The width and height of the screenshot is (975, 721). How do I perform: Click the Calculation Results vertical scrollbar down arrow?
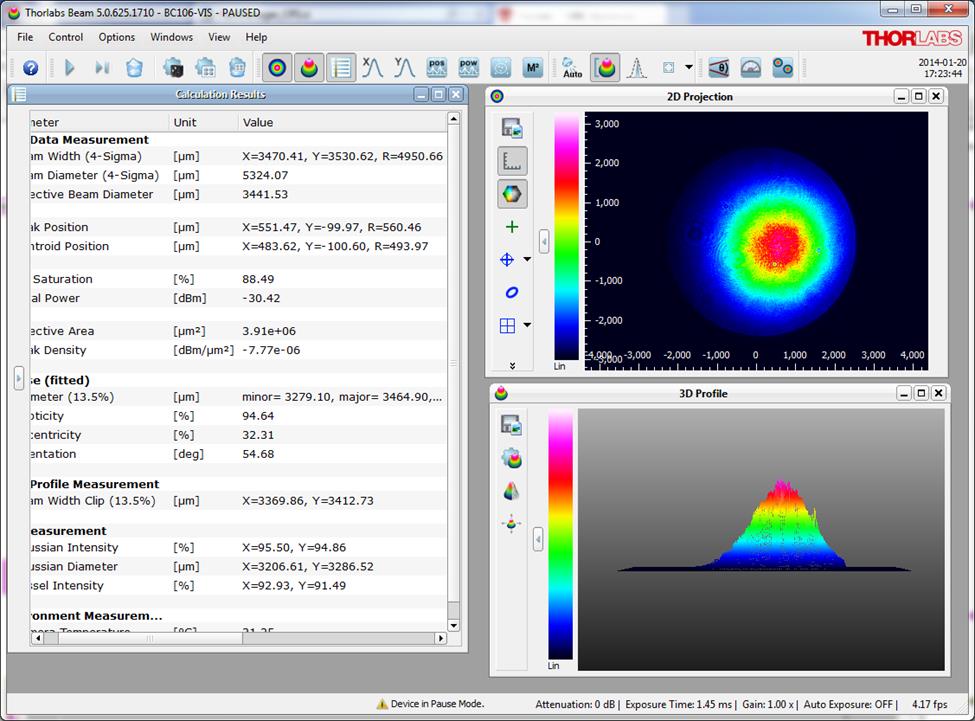click(x=453, y=625)
